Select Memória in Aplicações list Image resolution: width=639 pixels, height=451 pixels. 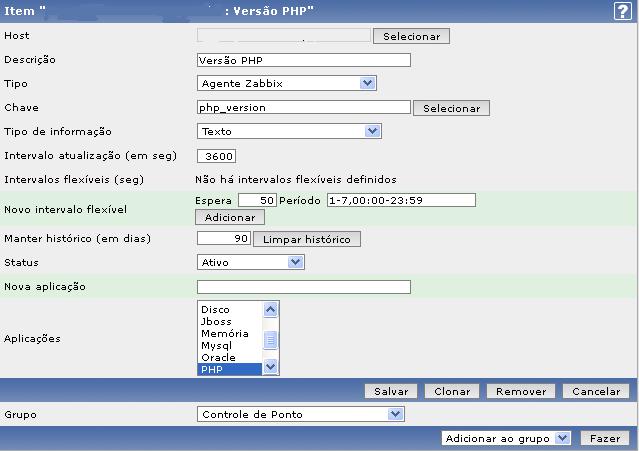230,333
